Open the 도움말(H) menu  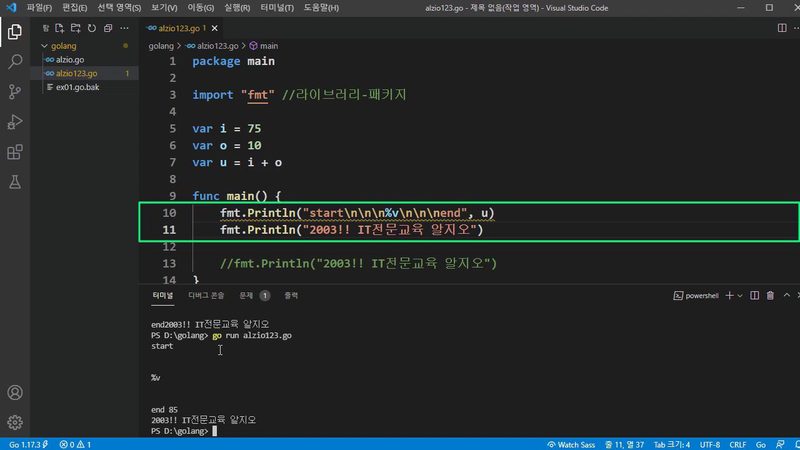point(321,8)
